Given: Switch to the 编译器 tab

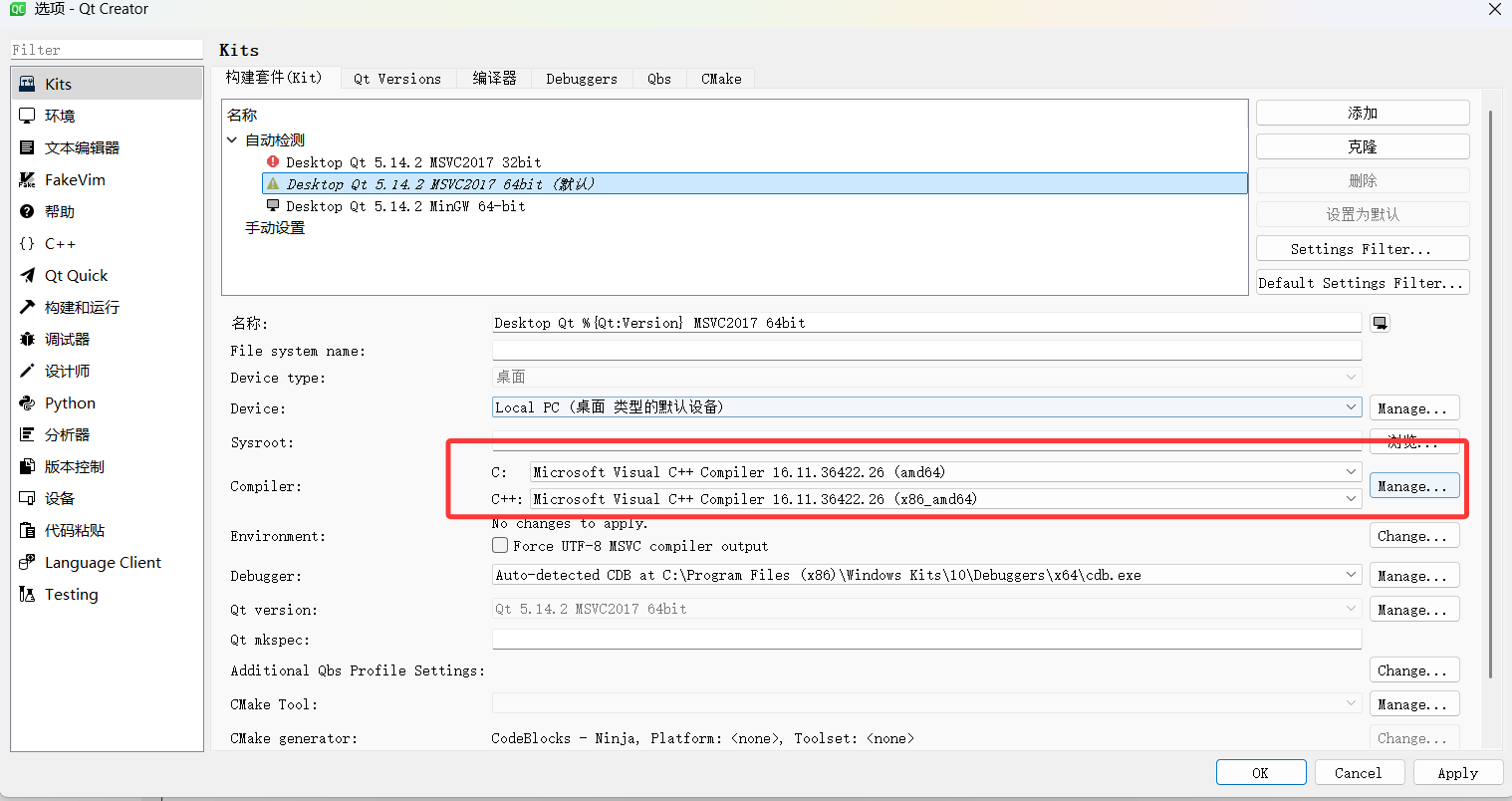Looking at the screenshot, I should click(494, 79).
